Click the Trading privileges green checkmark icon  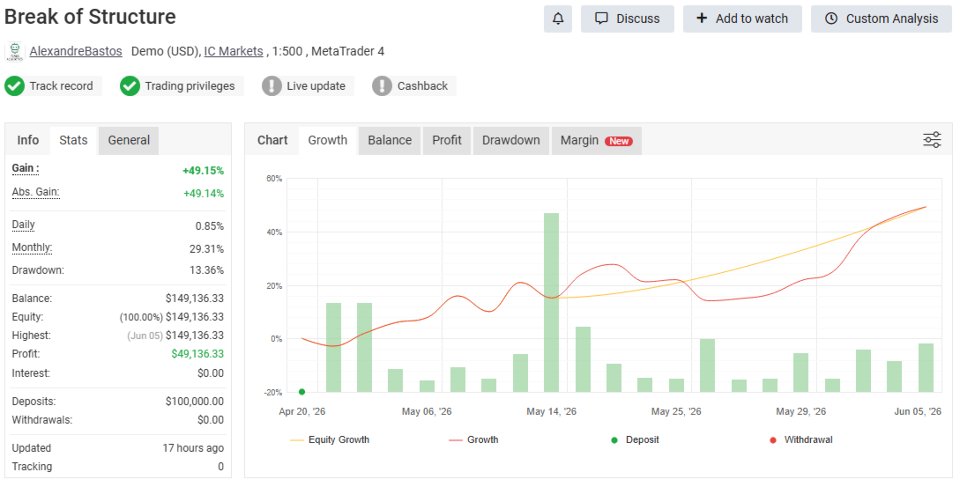pos(130,86)
